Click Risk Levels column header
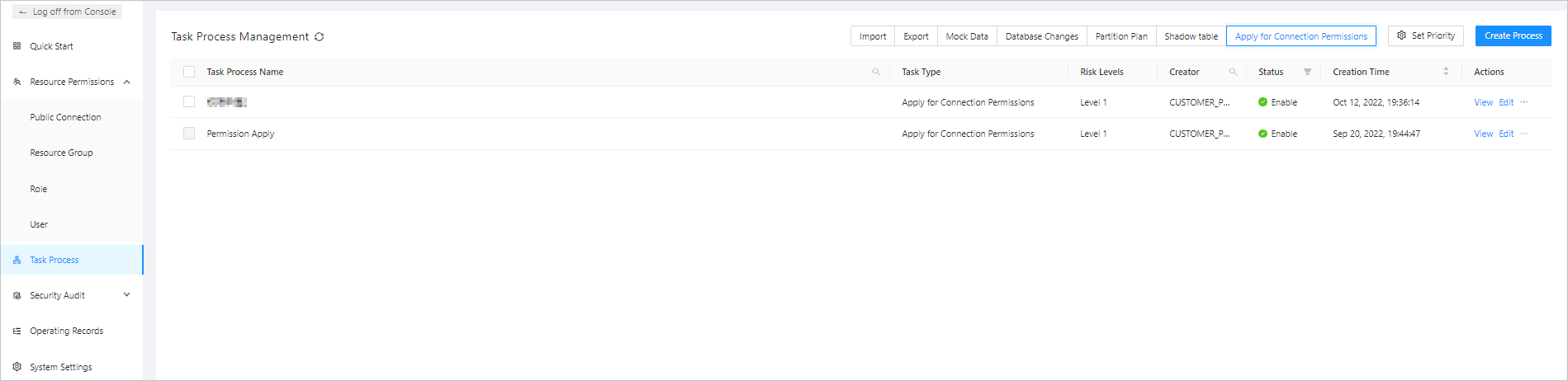The height and width of the screenshot is (381, 1568). coord(1101,72)
